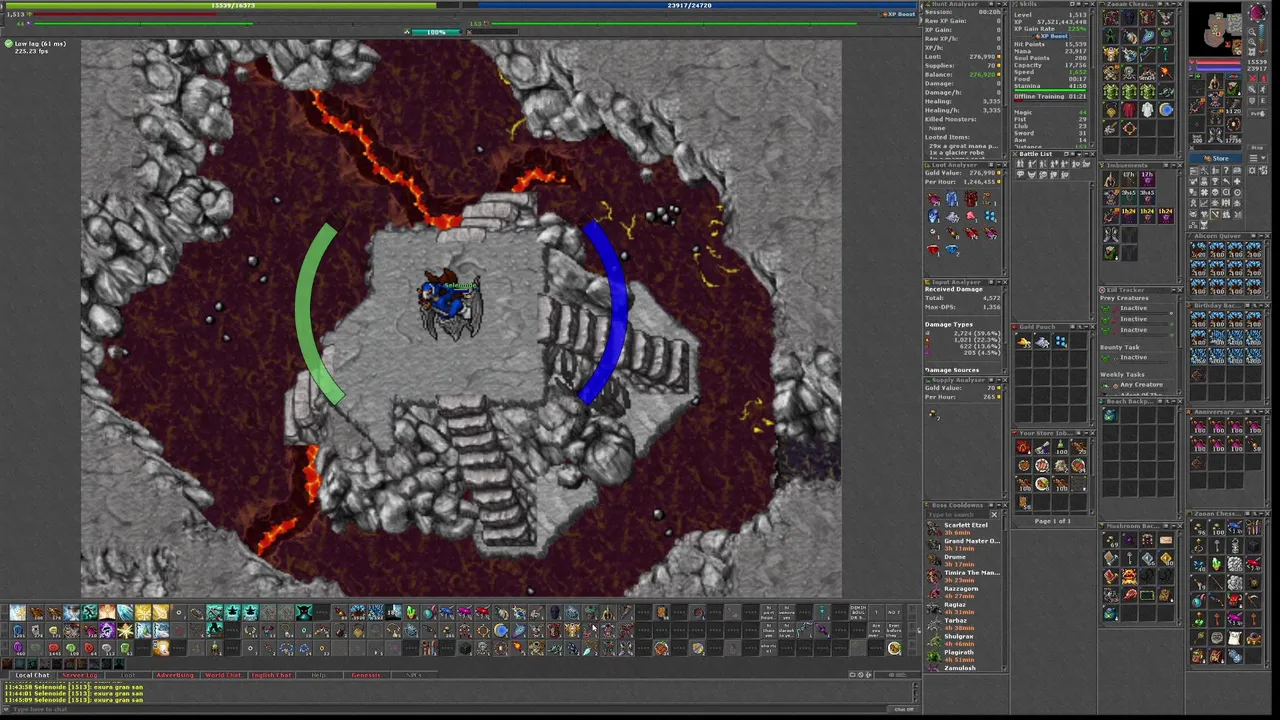Focus the Boss Cooldowns 'Type to search' field
The height and width of the screenshot is (720, 1280).
(x=956, y=514)
